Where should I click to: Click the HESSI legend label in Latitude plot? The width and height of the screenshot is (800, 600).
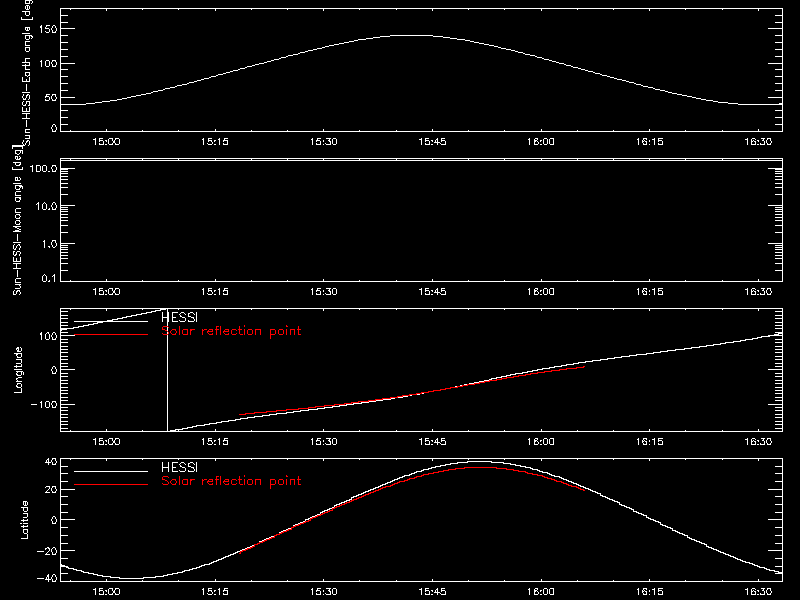point(179,467)
